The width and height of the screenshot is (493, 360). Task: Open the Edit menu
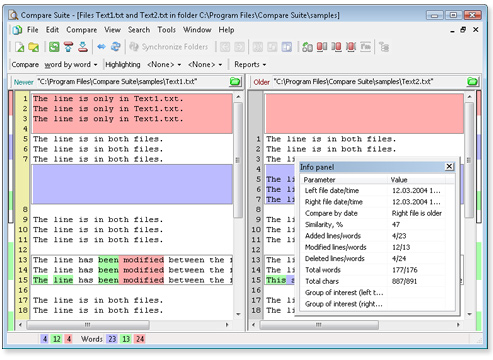(x=52, y=30)
